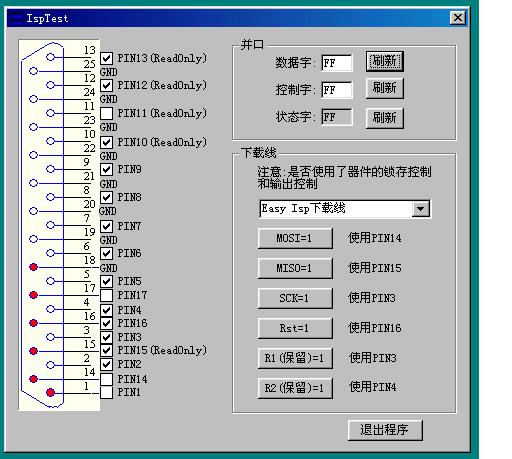Enable the PIN17 checkbox
Screen dimensions: 512x459
pos(106,295)
